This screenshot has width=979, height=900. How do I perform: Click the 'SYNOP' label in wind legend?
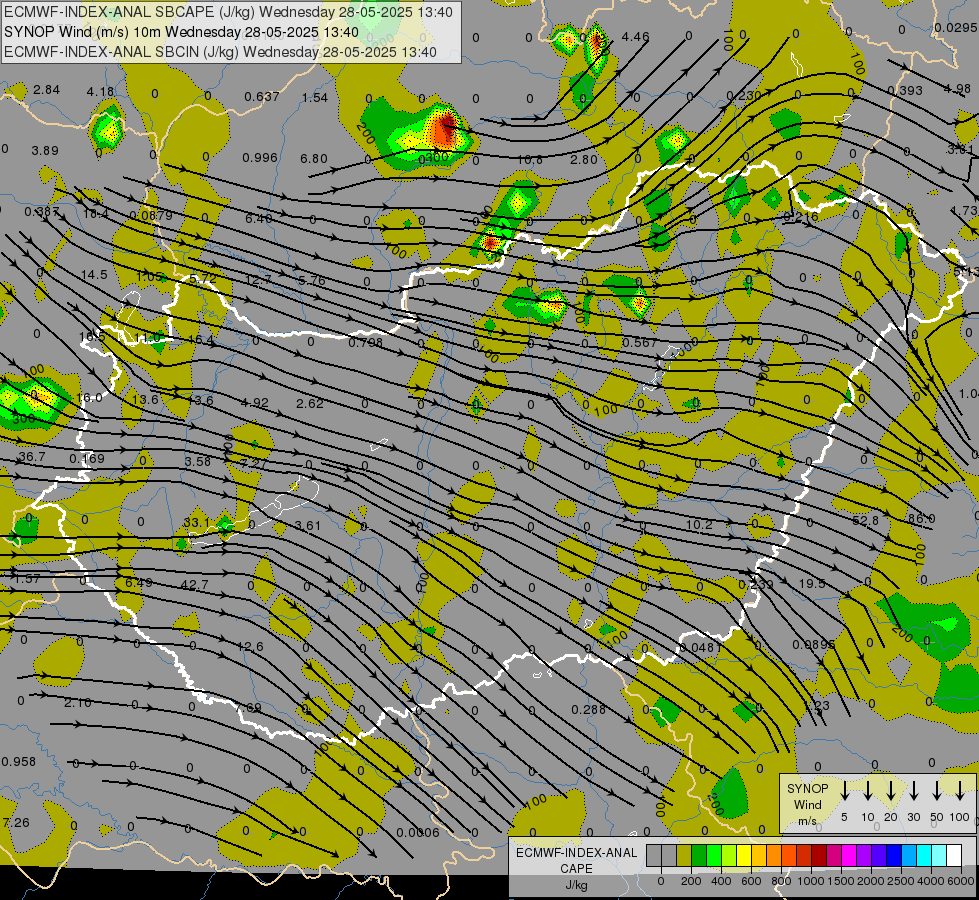[x=807, y=788]
